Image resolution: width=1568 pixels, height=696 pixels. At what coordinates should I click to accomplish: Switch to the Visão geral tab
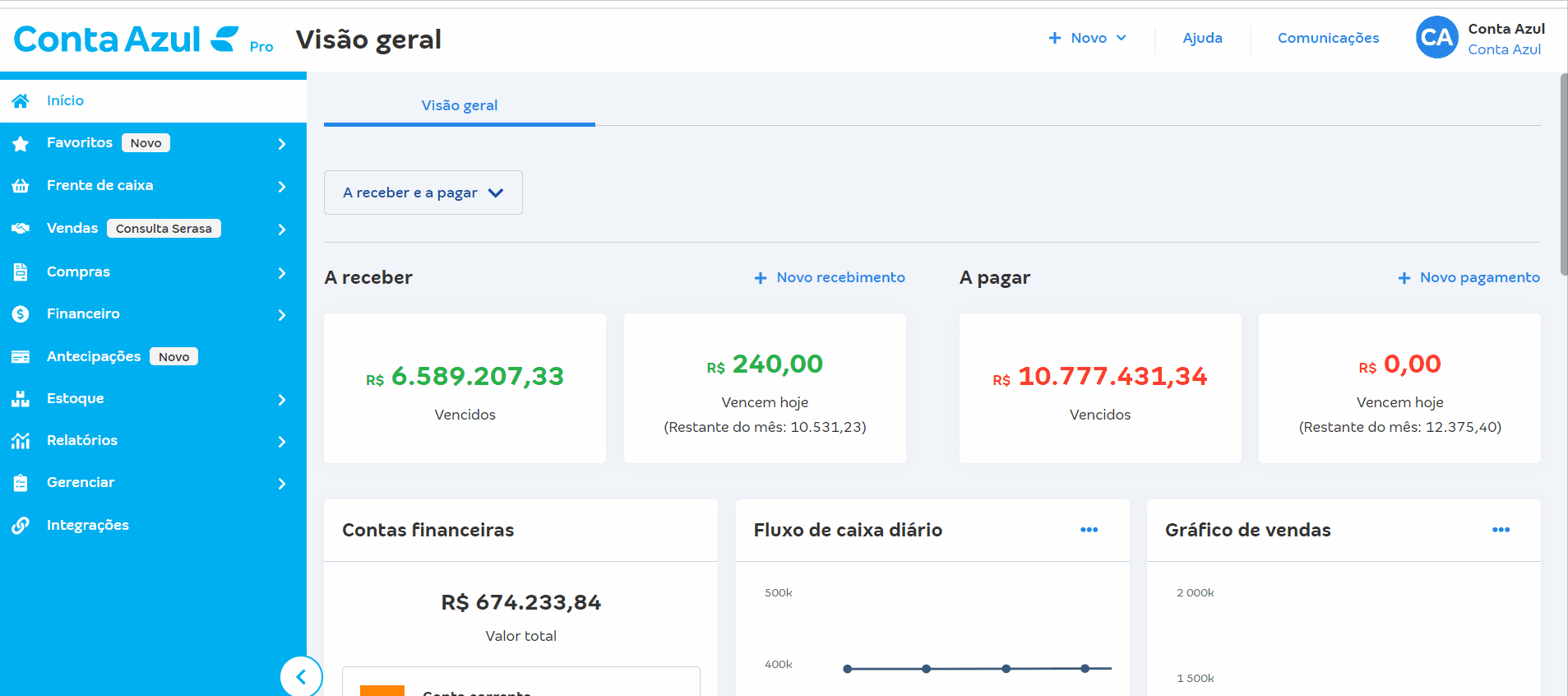pyautogui.click(x=459, y=105)
